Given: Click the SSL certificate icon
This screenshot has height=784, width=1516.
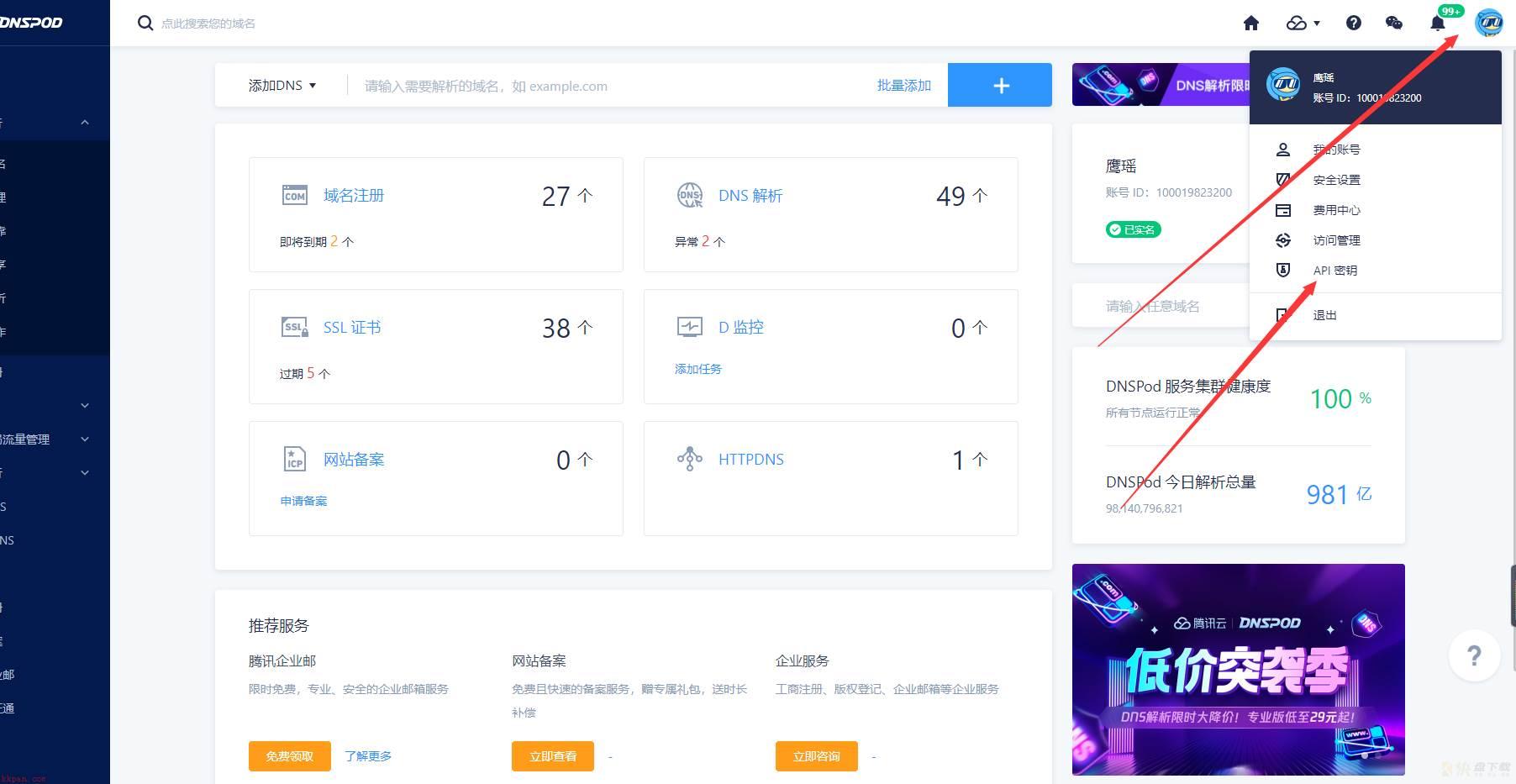Looking at the screenshot, I should (x=295, y=327).
